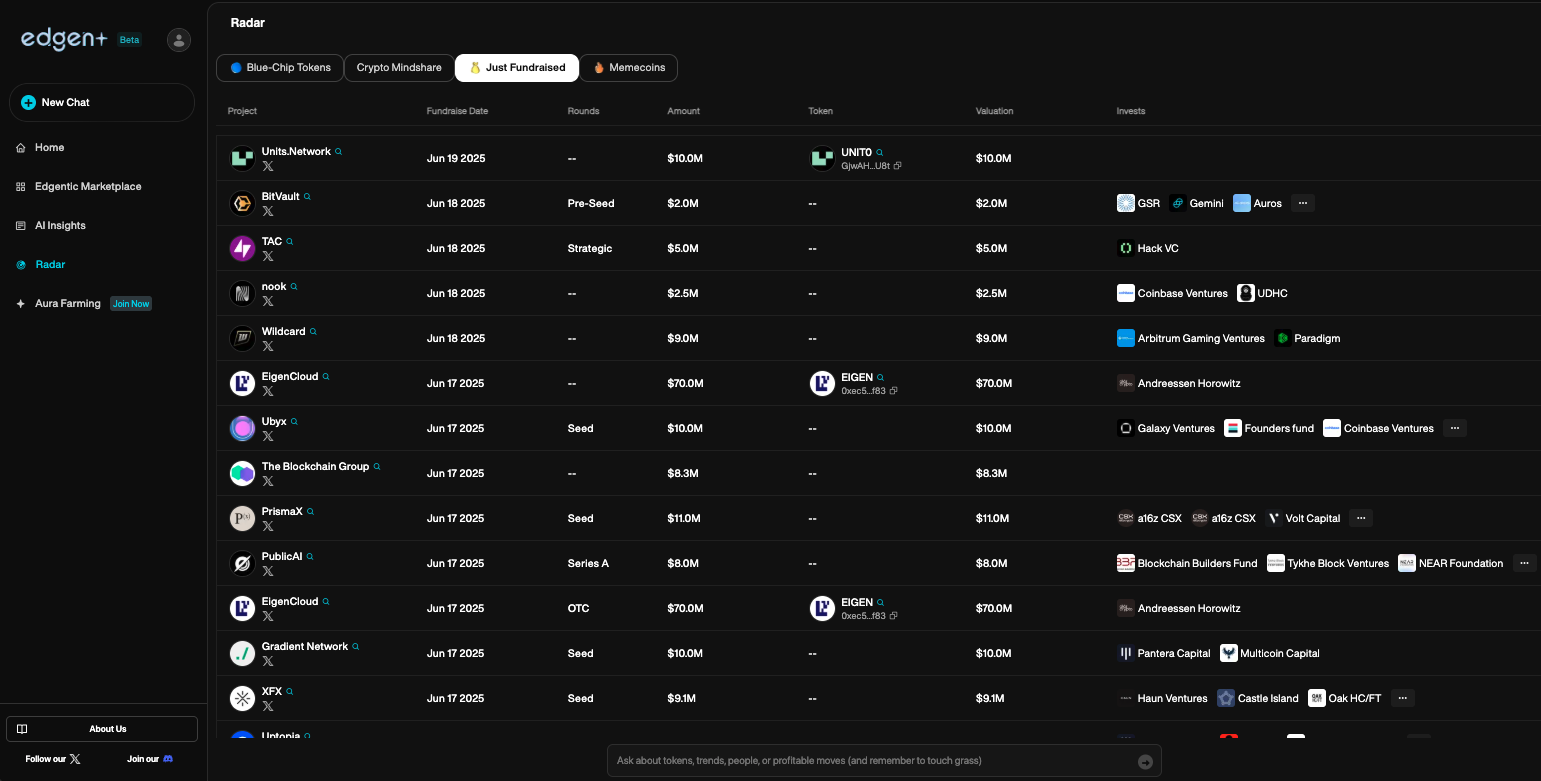Click the ask about tokens input field
The height and width of the screenshot is (781, 1541).
click(870, 761)
